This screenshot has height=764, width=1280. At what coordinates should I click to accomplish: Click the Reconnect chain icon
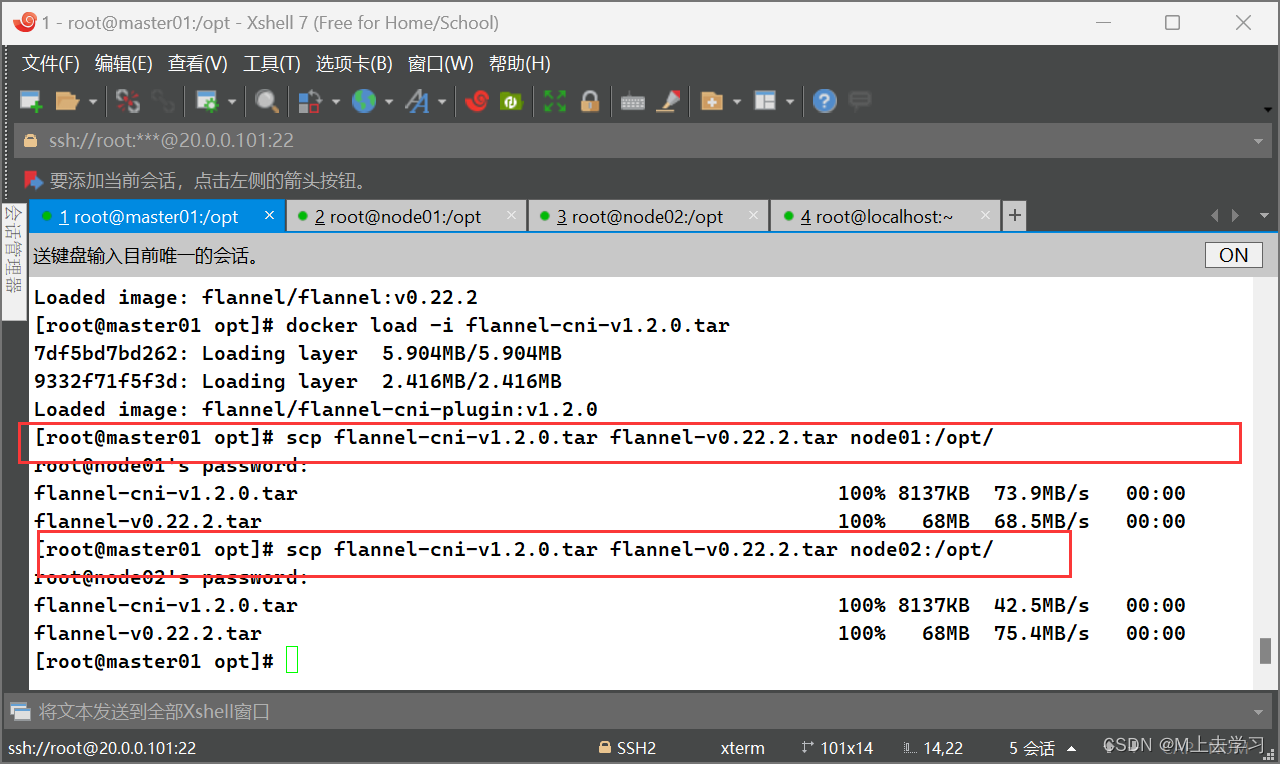[x=162, y=101]
